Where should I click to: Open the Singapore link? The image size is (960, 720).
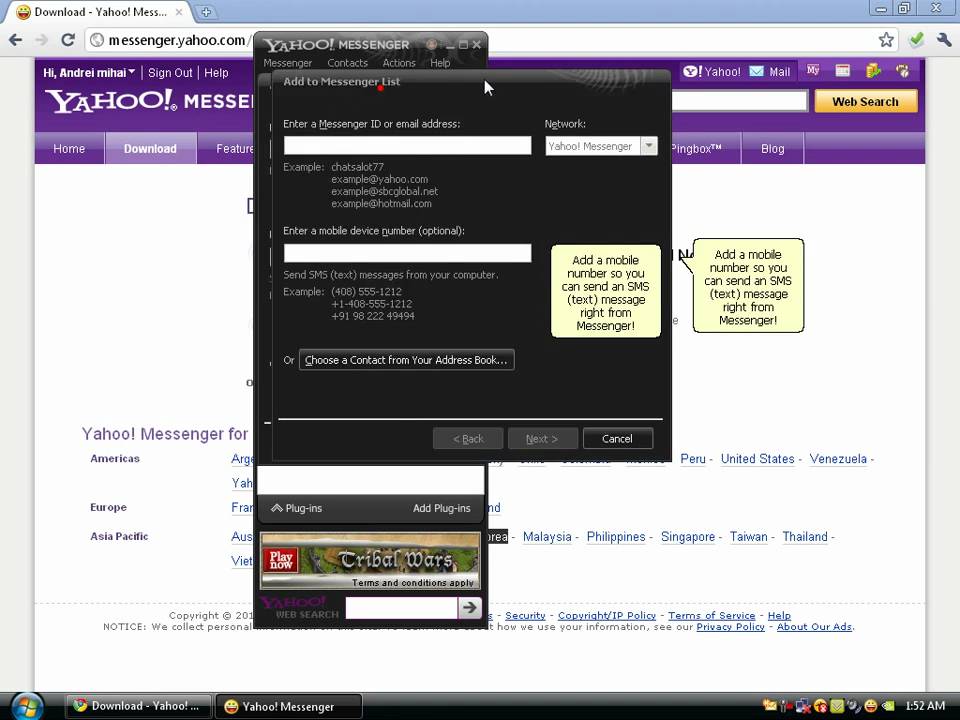[688, 537]
